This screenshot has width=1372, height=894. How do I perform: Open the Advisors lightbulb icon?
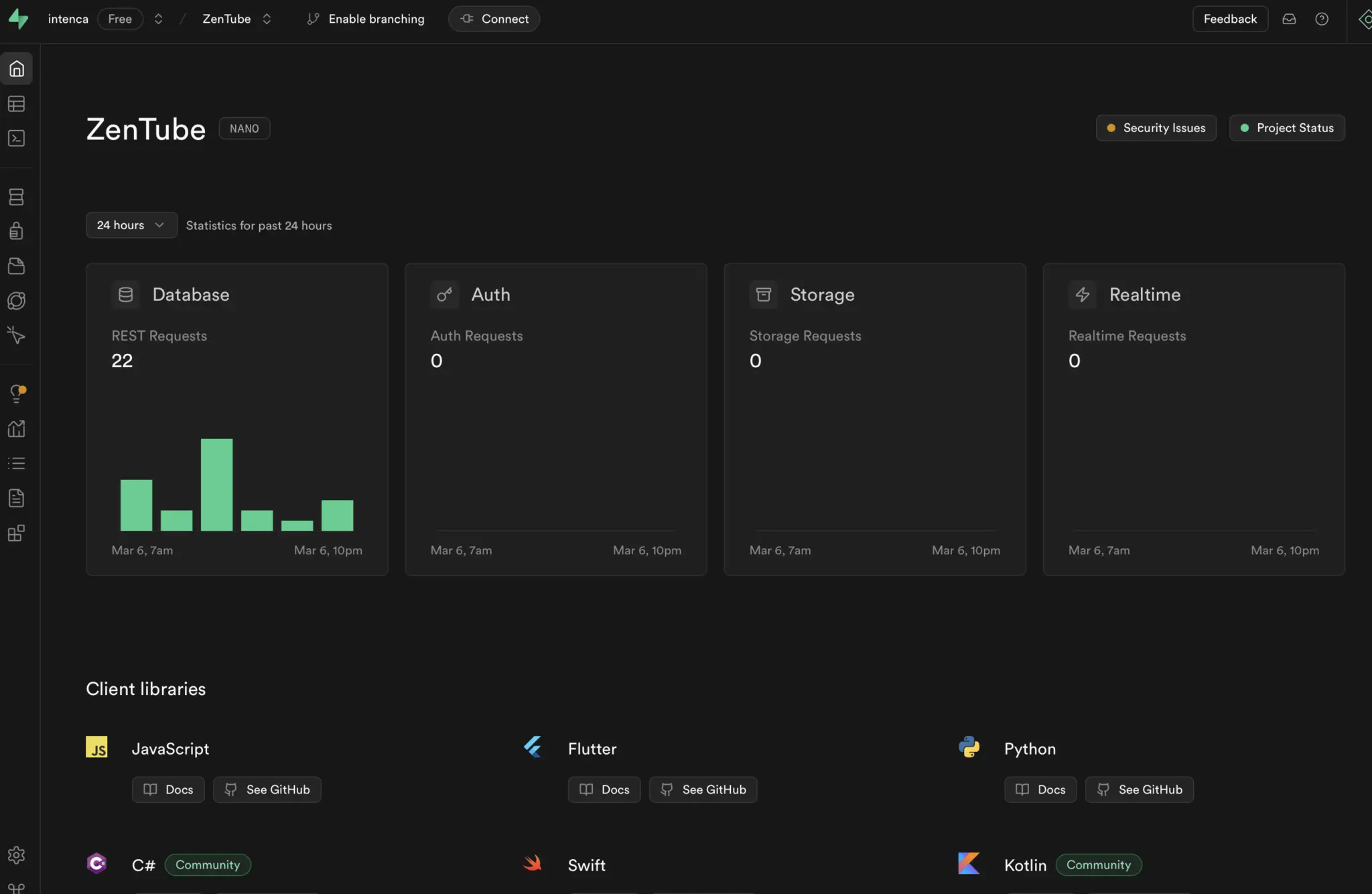(x=16, y=393)
